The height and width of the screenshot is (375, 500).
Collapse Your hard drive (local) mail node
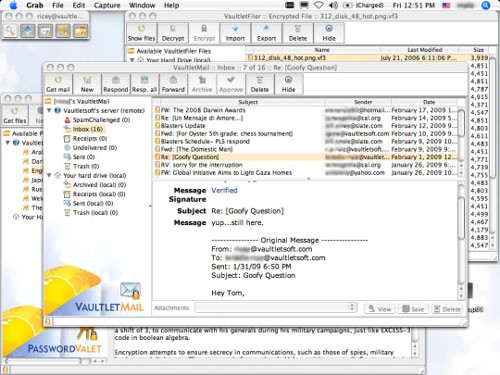tap(49, 175)
